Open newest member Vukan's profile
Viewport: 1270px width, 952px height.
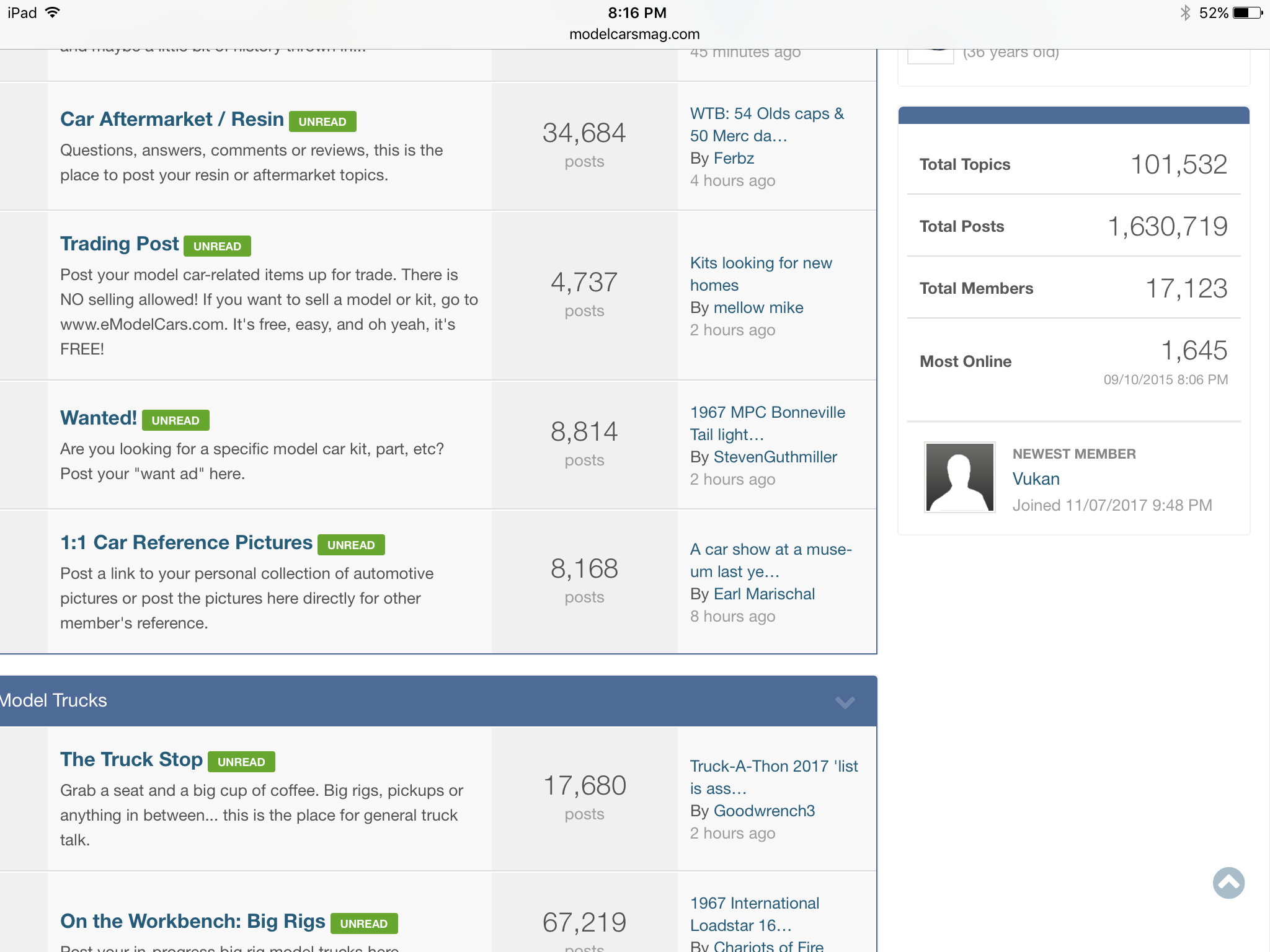(x=1036, y=479)
